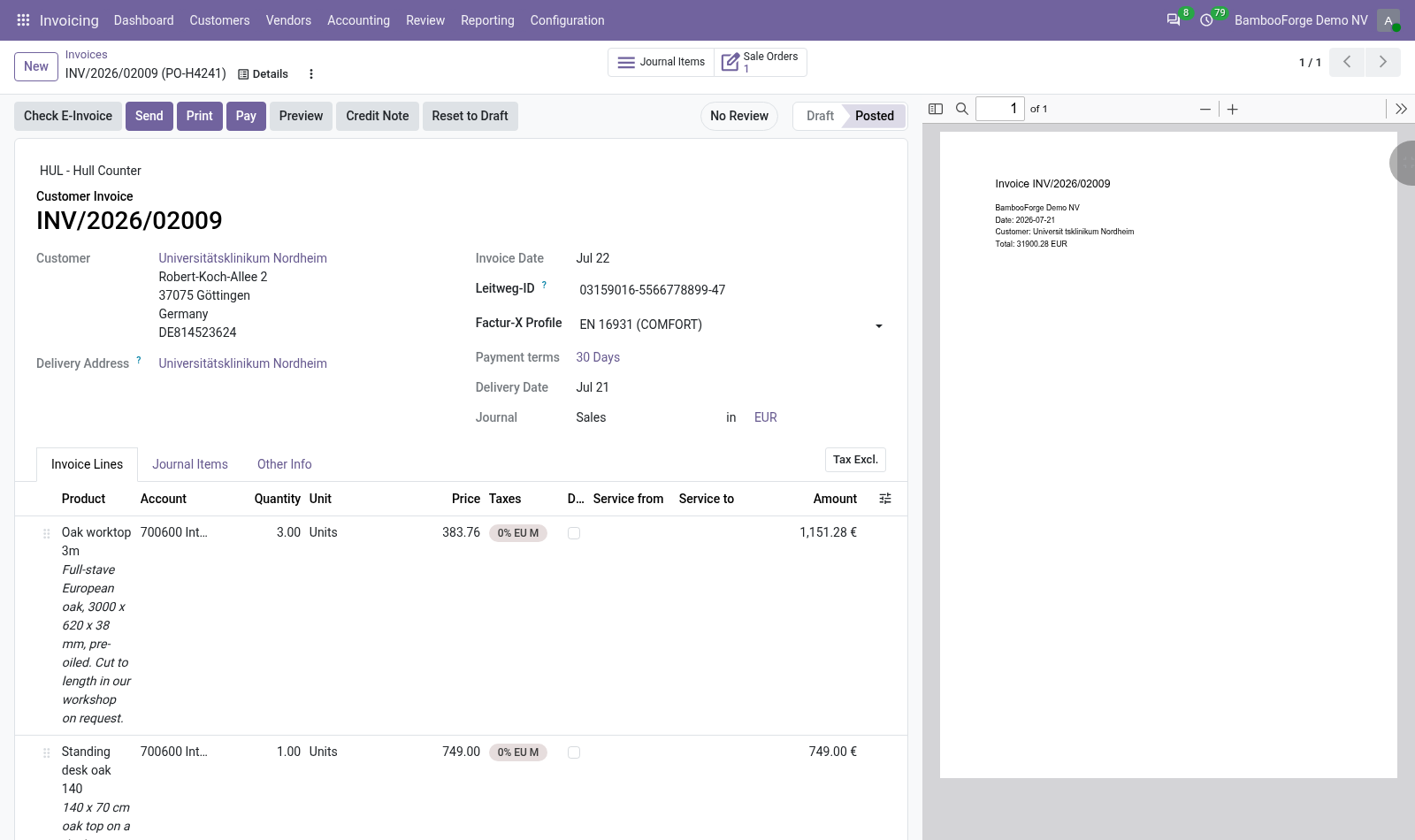Open the conversations chat icon
This screenshot has height=840, width=1415.
[1174, 19]
